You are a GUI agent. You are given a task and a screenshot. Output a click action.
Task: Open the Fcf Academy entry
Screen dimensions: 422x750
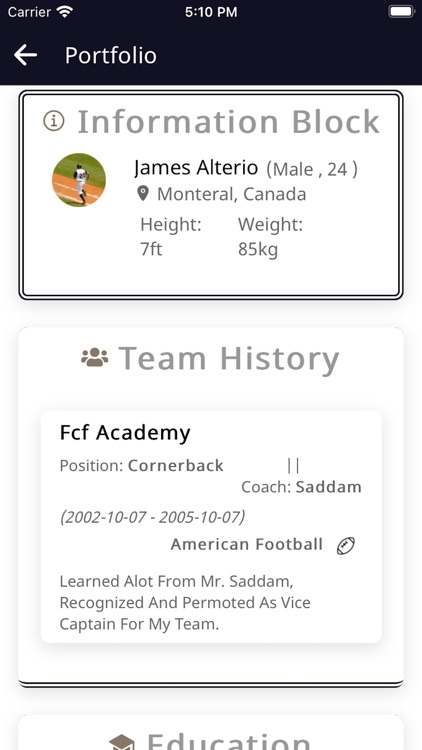click(x=211, y=526)
